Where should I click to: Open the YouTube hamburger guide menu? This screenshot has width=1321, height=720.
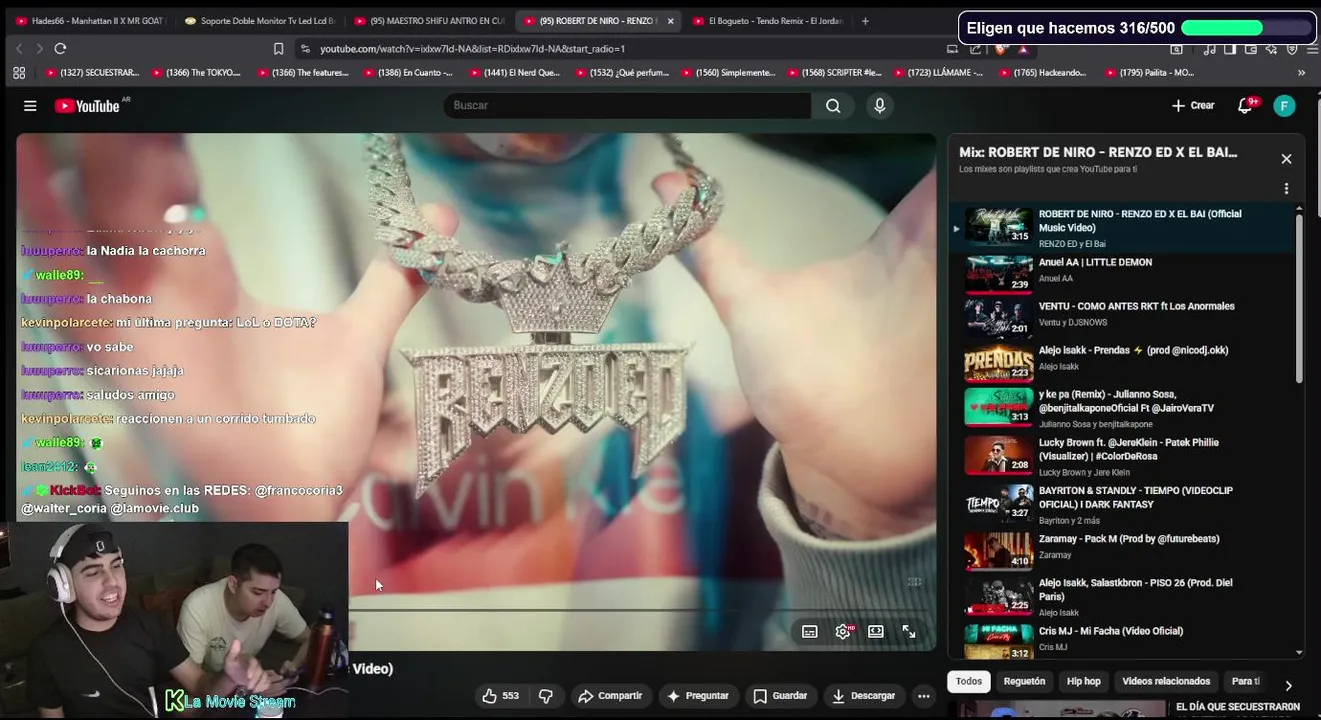click(30, 106)
